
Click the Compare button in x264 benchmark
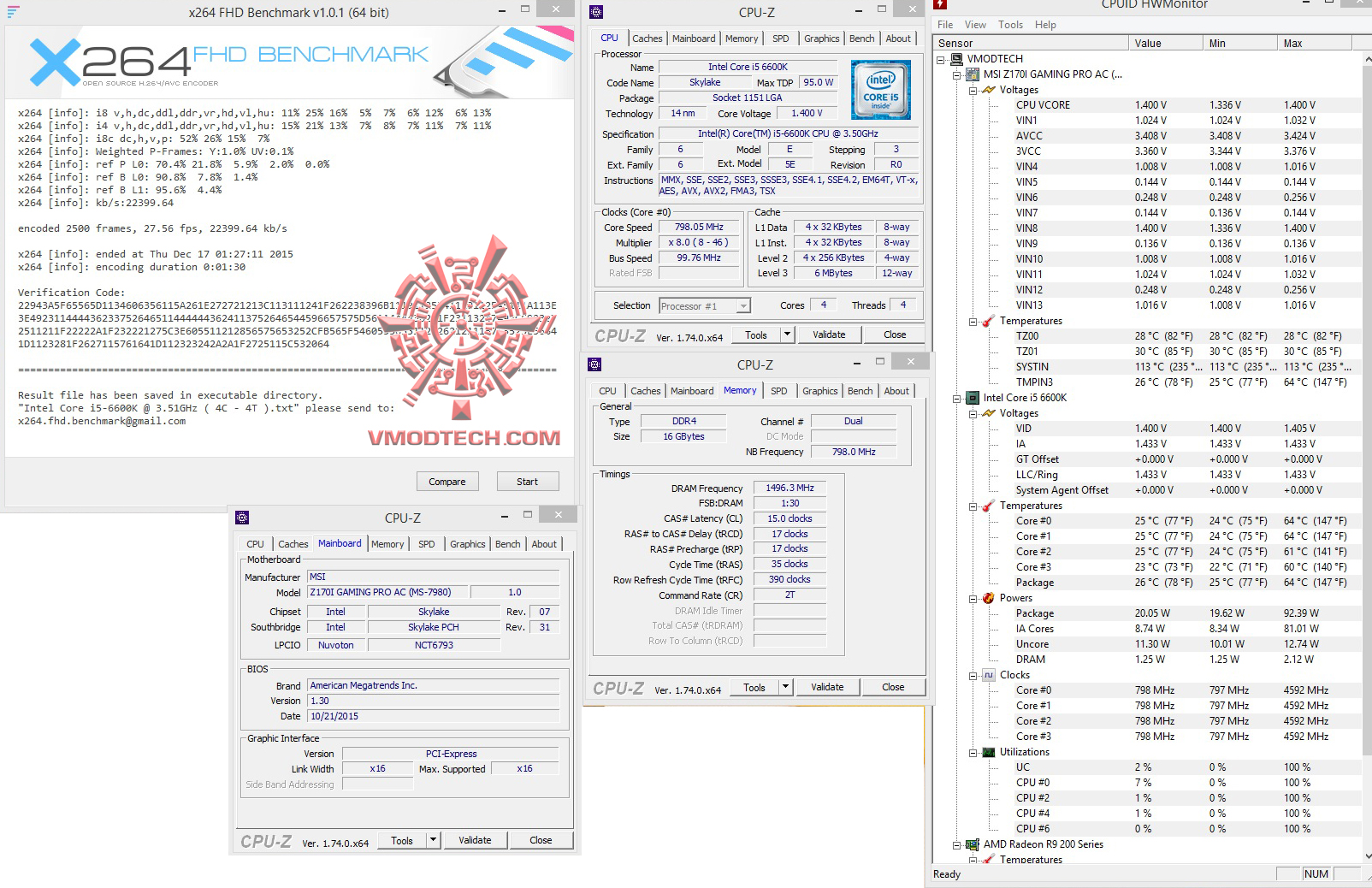[x=447, y=482]
